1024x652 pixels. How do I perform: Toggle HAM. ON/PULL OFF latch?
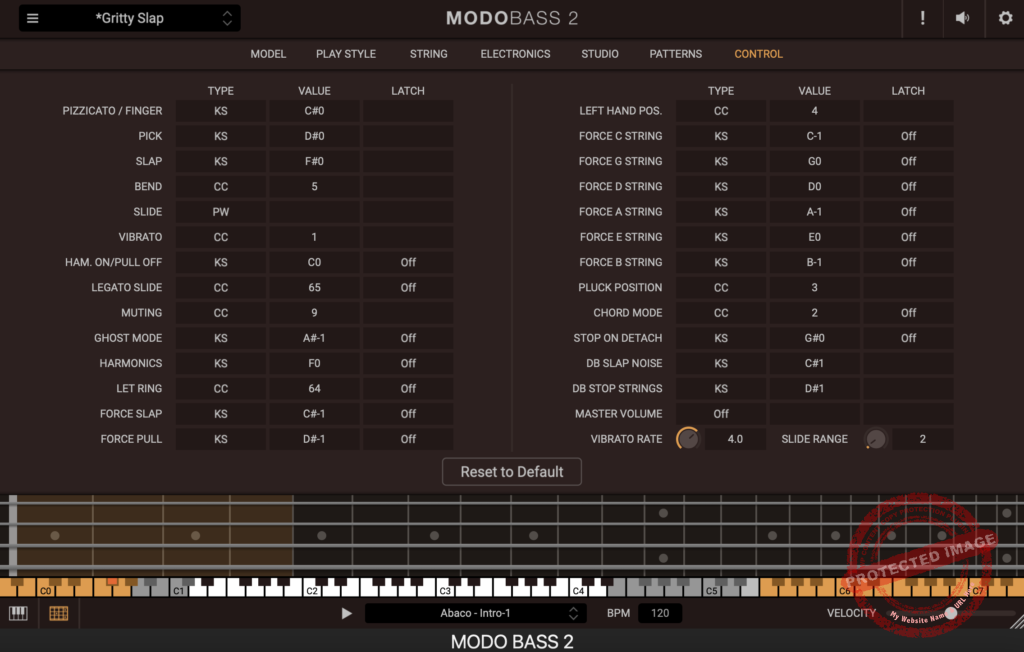tap(408, 263)
